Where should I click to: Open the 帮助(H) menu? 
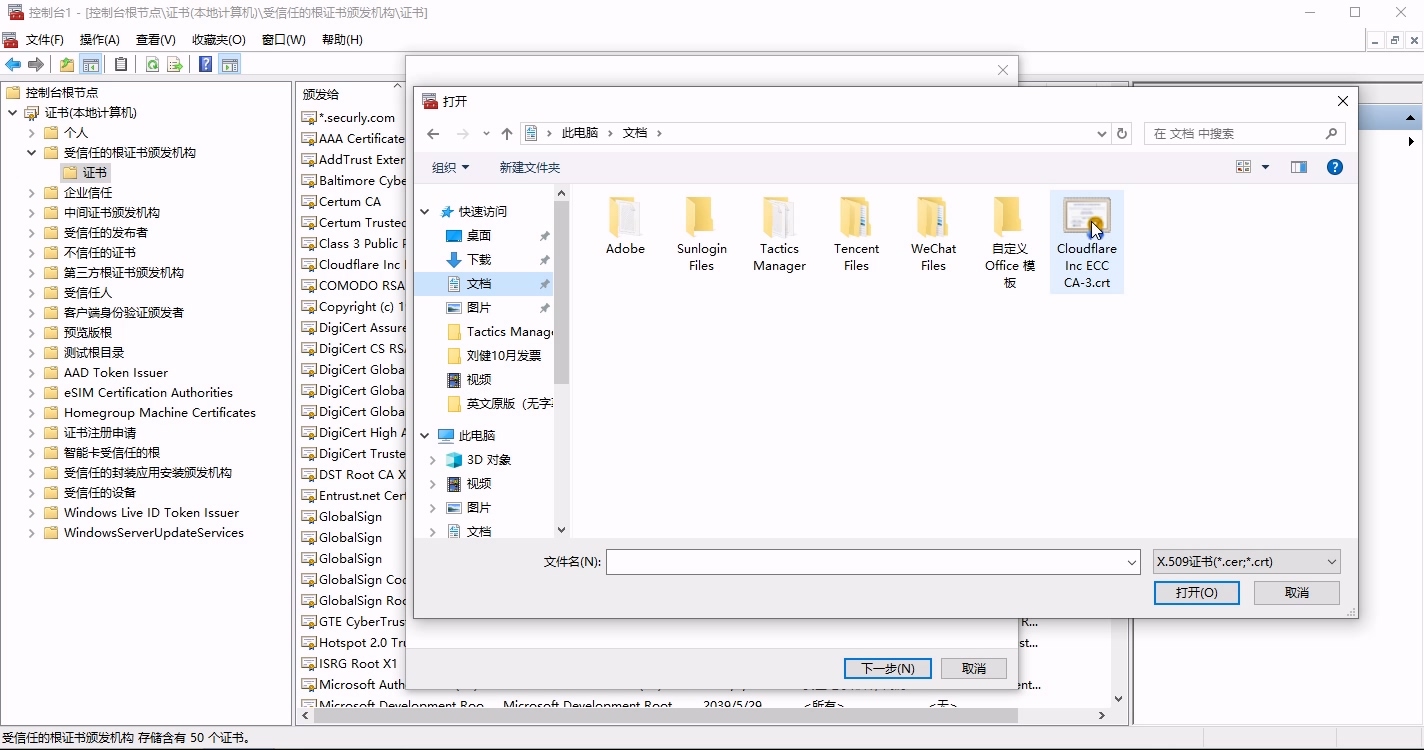coord(342,40)
